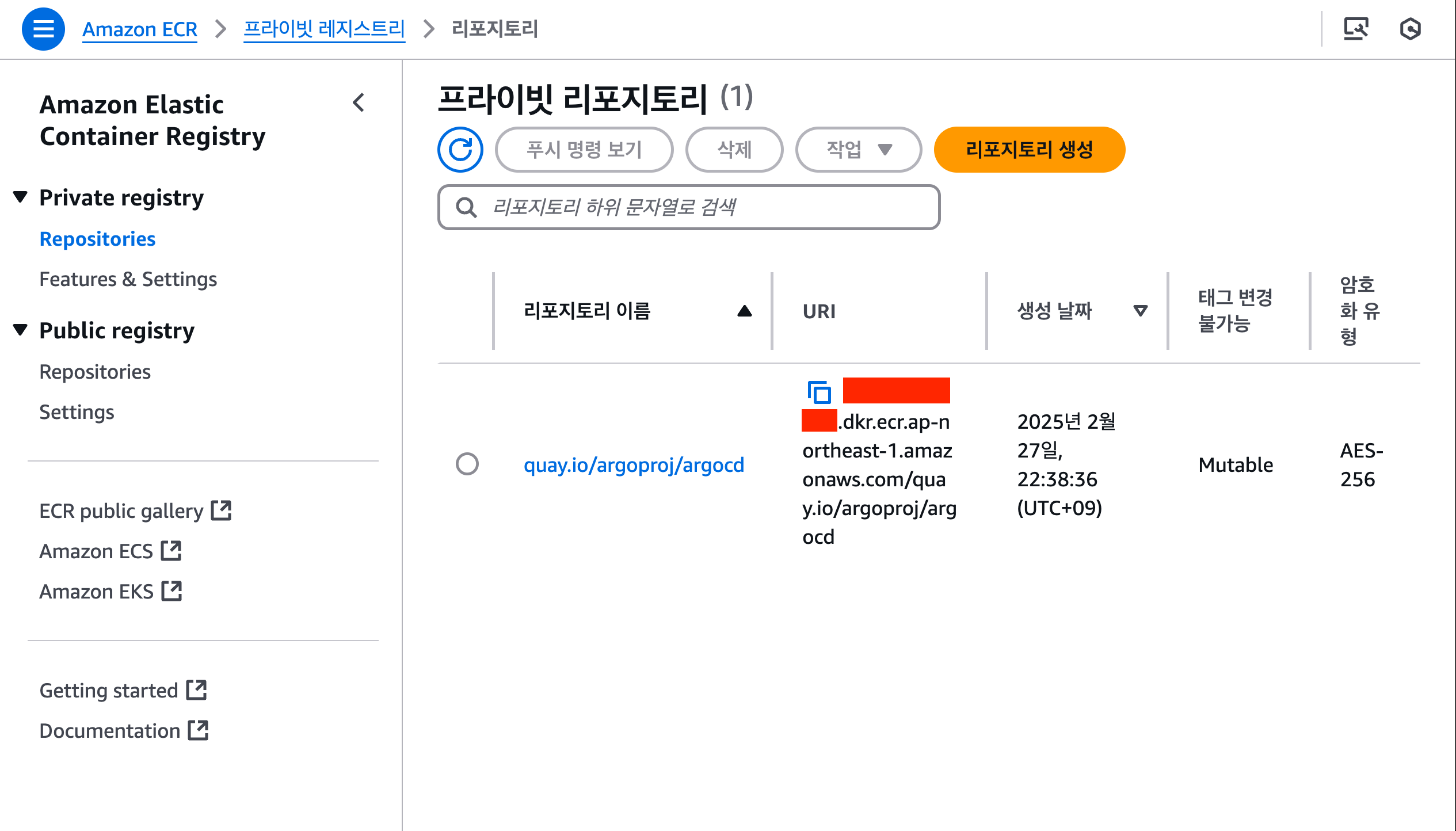Open the CloudShell icon in header

(x=1356, y=29)
